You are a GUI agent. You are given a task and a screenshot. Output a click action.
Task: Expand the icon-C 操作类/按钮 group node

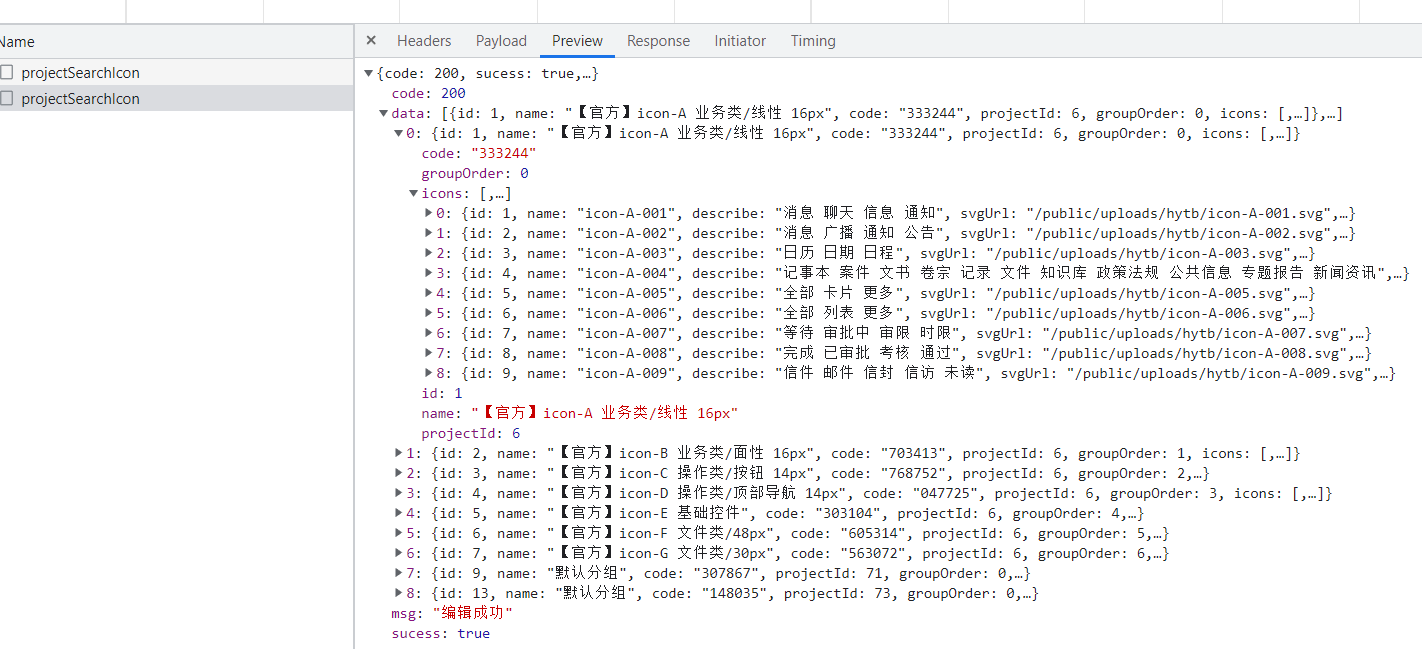pos(399,473)
